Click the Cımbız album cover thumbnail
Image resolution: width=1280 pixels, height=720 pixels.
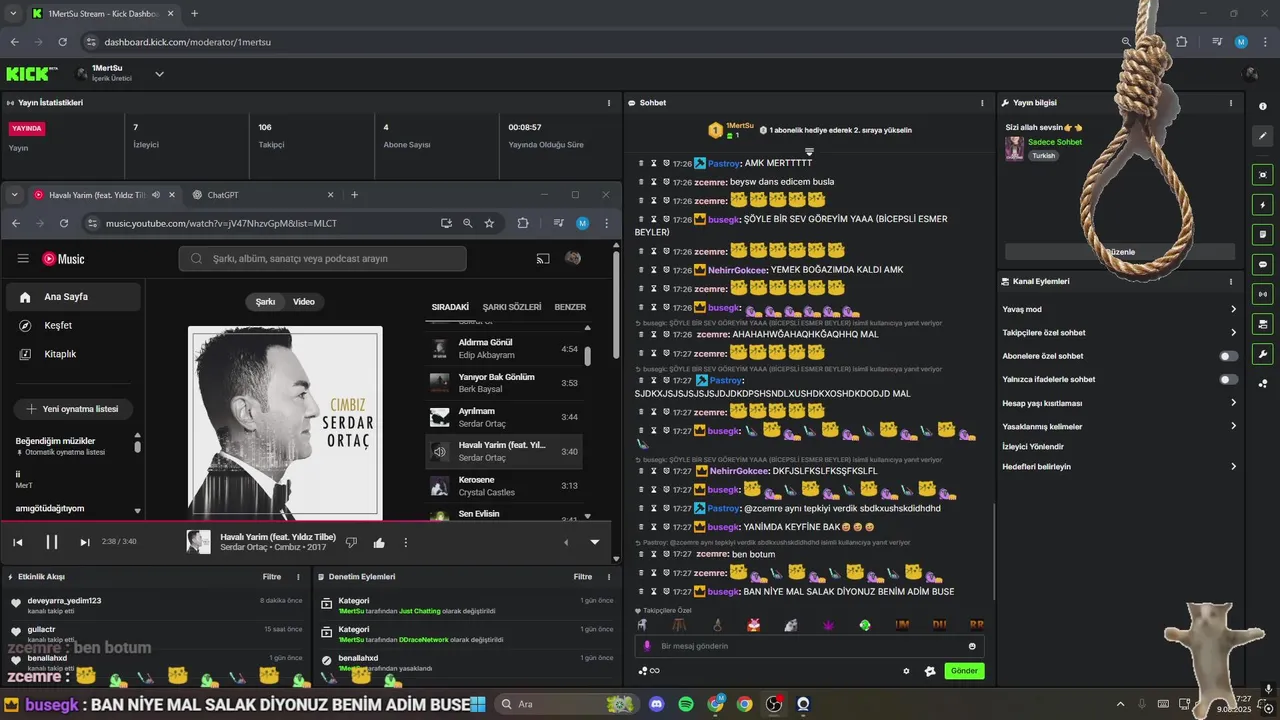[x=198, y=542]
